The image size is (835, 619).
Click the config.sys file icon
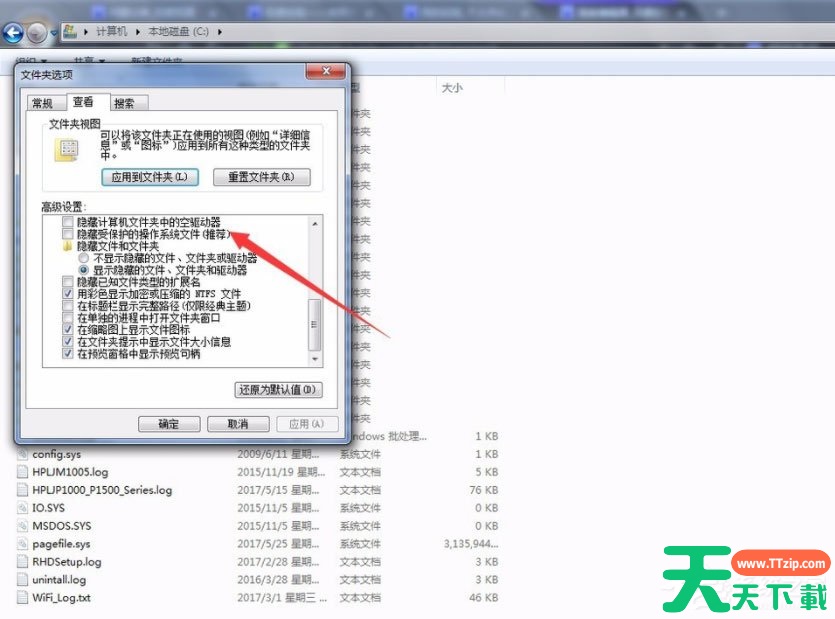(22, 454)
